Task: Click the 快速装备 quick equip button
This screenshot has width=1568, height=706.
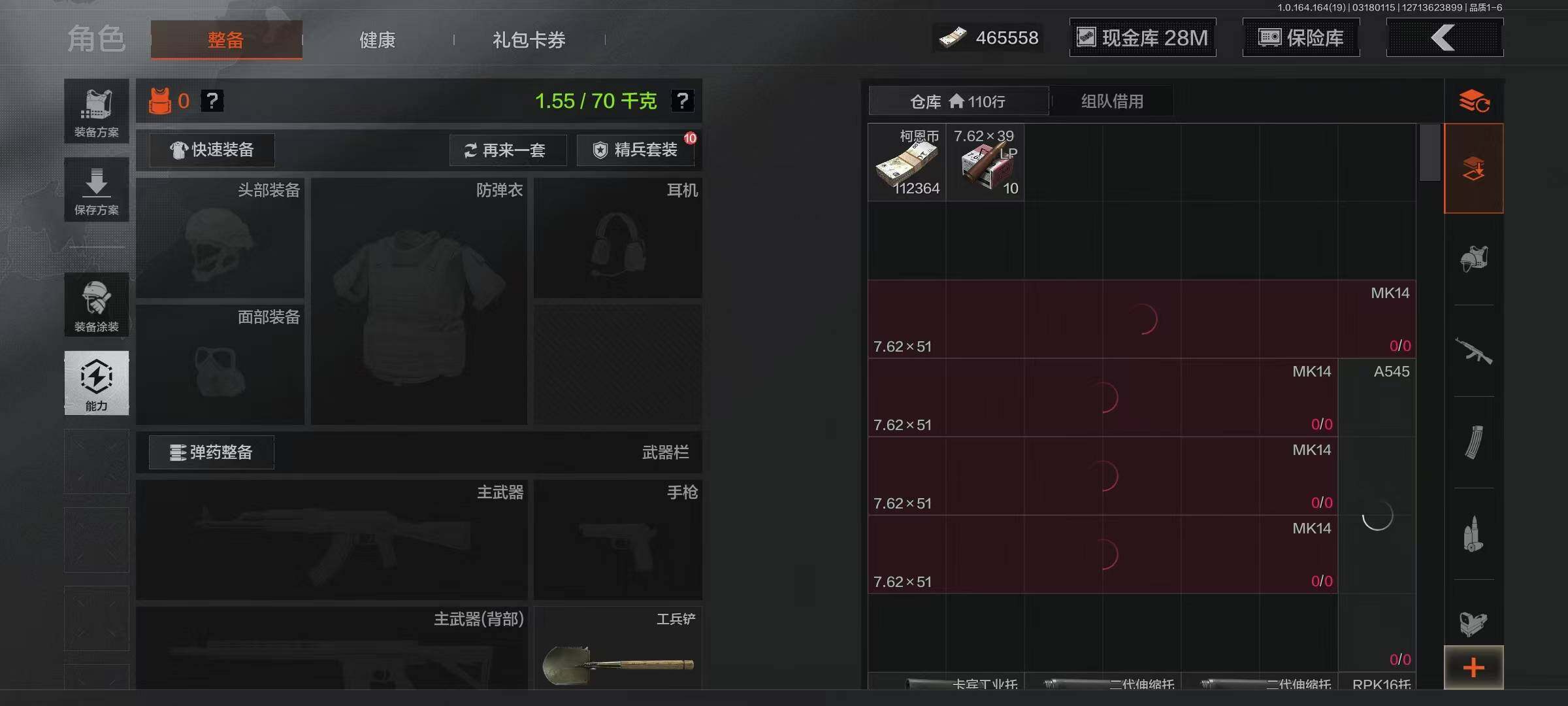Action: (x=212, y=150)
